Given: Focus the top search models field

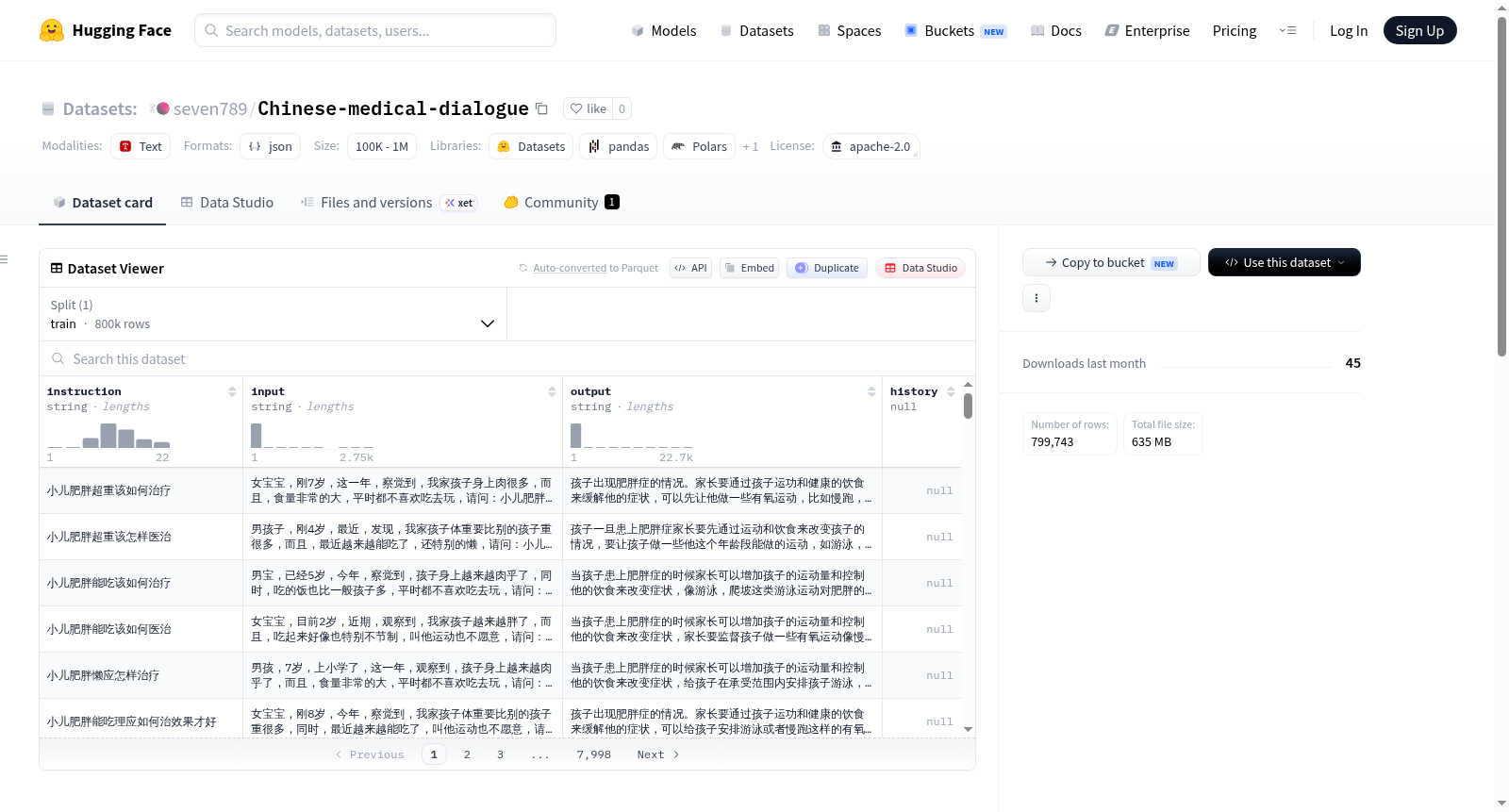Looking at the screenshot, I should click(x=375, y=30).
